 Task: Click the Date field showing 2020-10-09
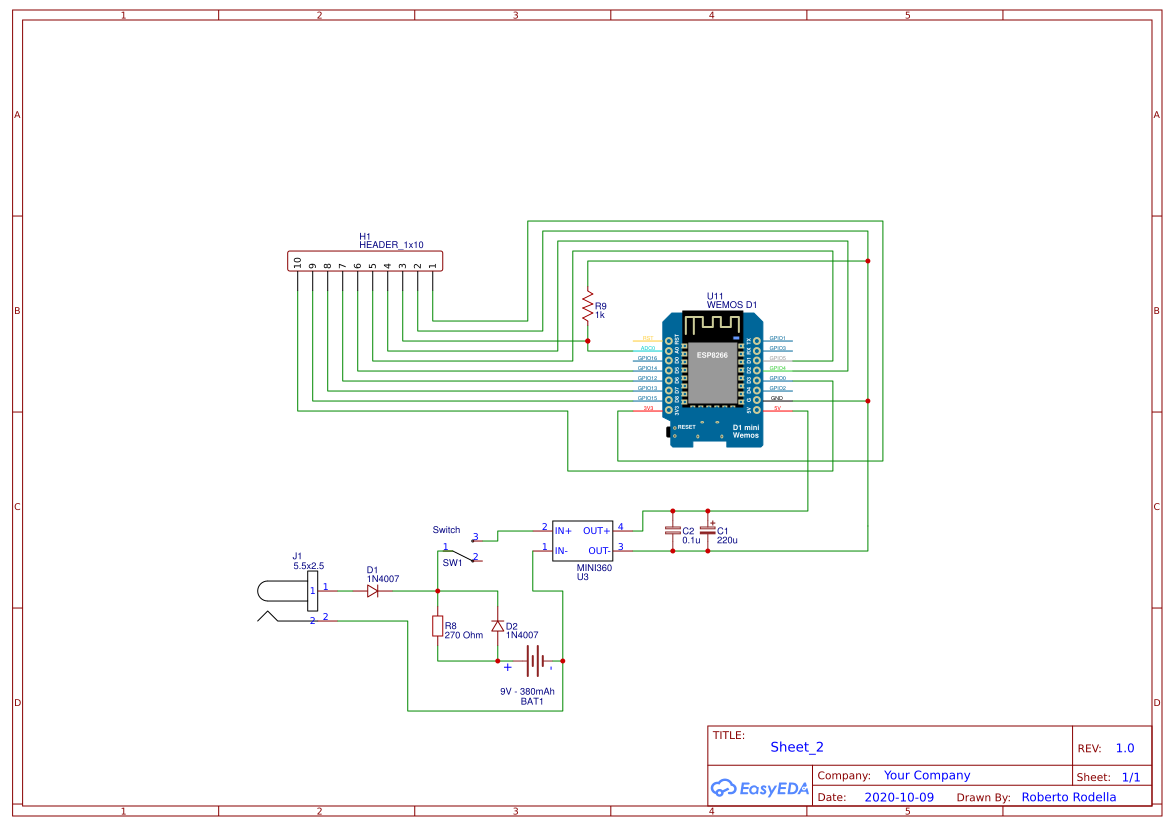click(897, 797)
